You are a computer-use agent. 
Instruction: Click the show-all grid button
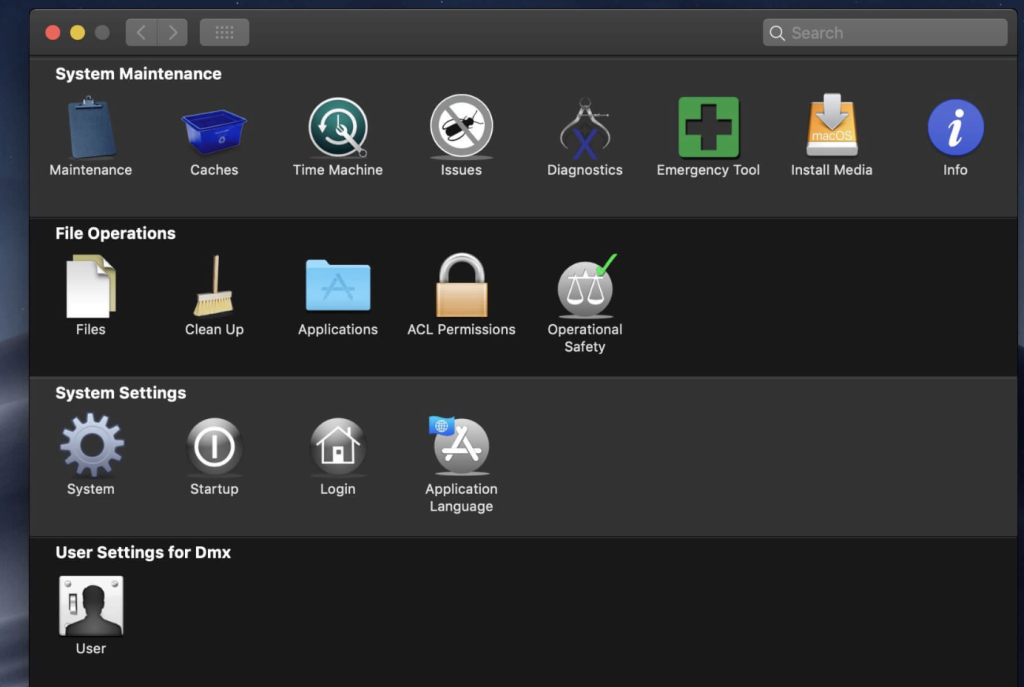pyautogui.click(x=224, y=32)
